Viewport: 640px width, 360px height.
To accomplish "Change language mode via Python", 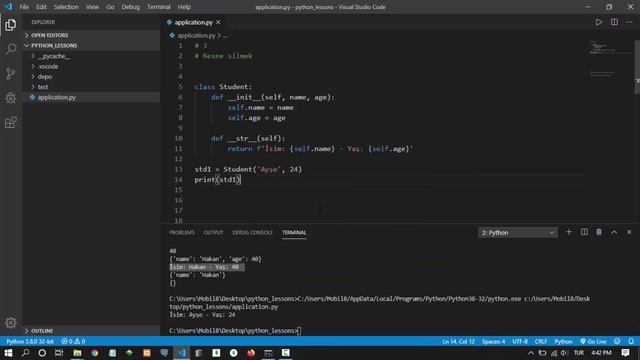I will coord(563,341).
